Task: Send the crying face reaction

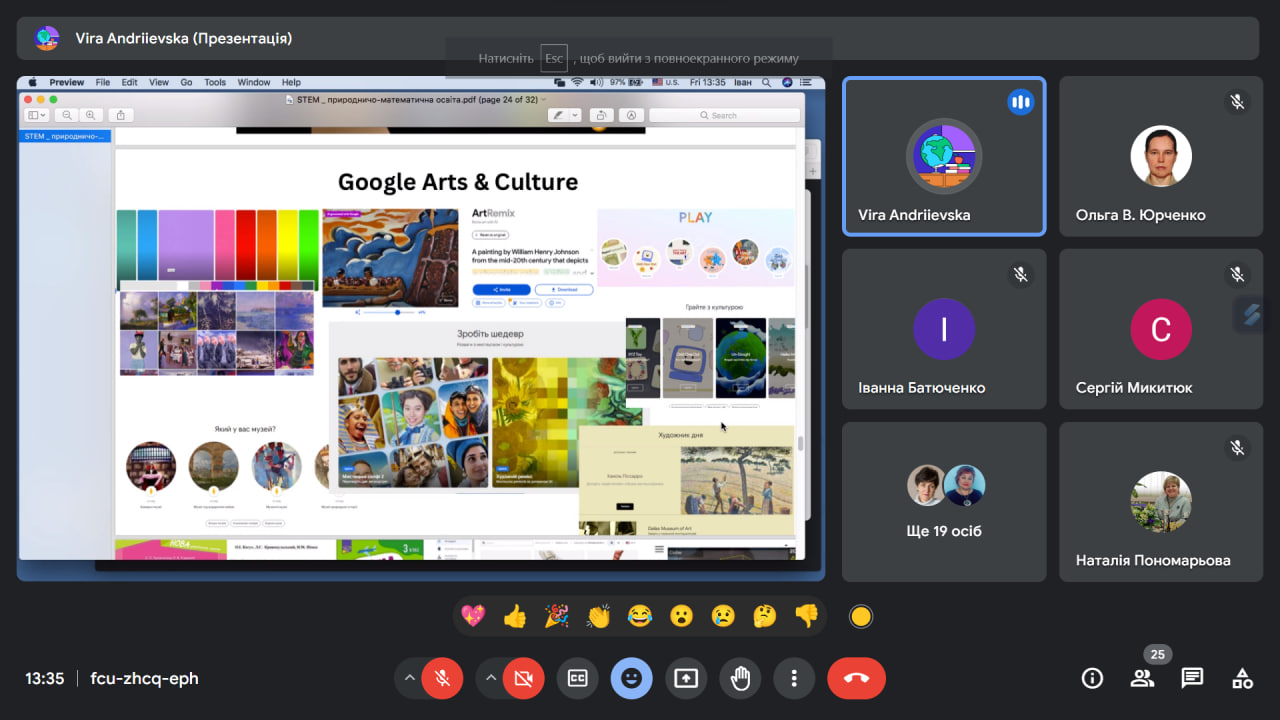Action: pyautogui.click(x=723, y=616)
